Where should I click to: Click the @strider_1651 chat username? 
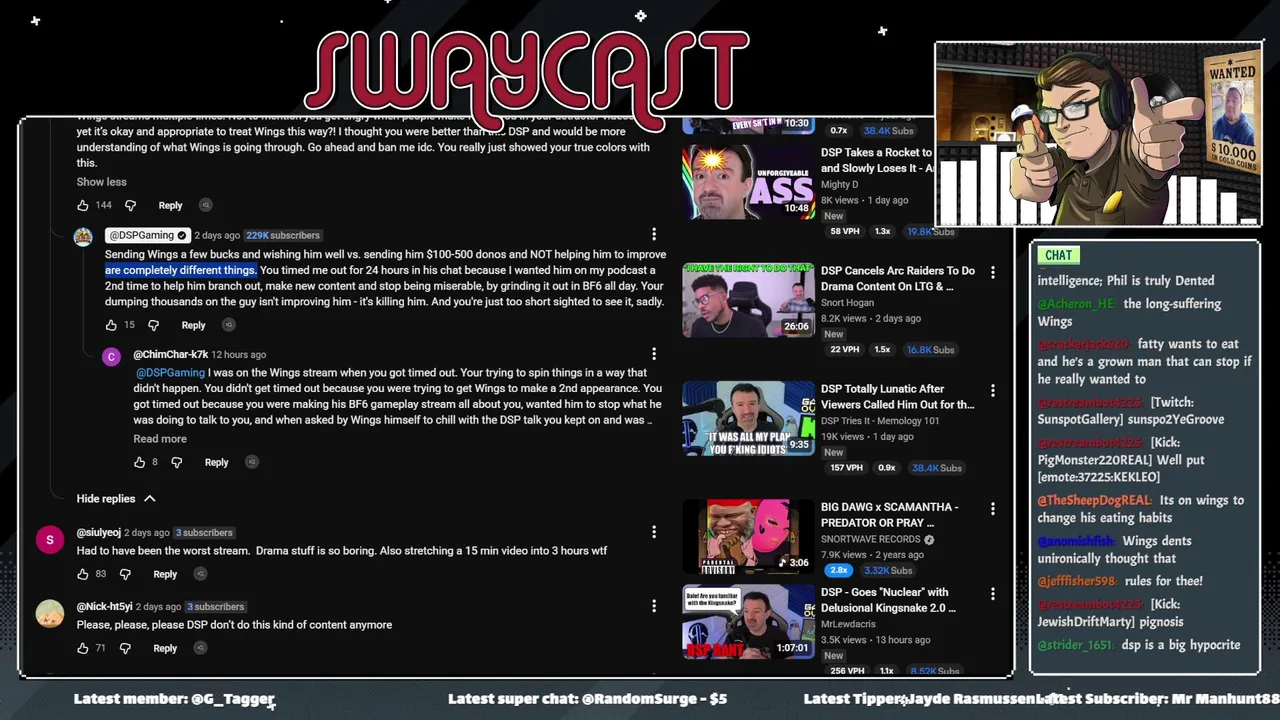(x=1075, y=645)
